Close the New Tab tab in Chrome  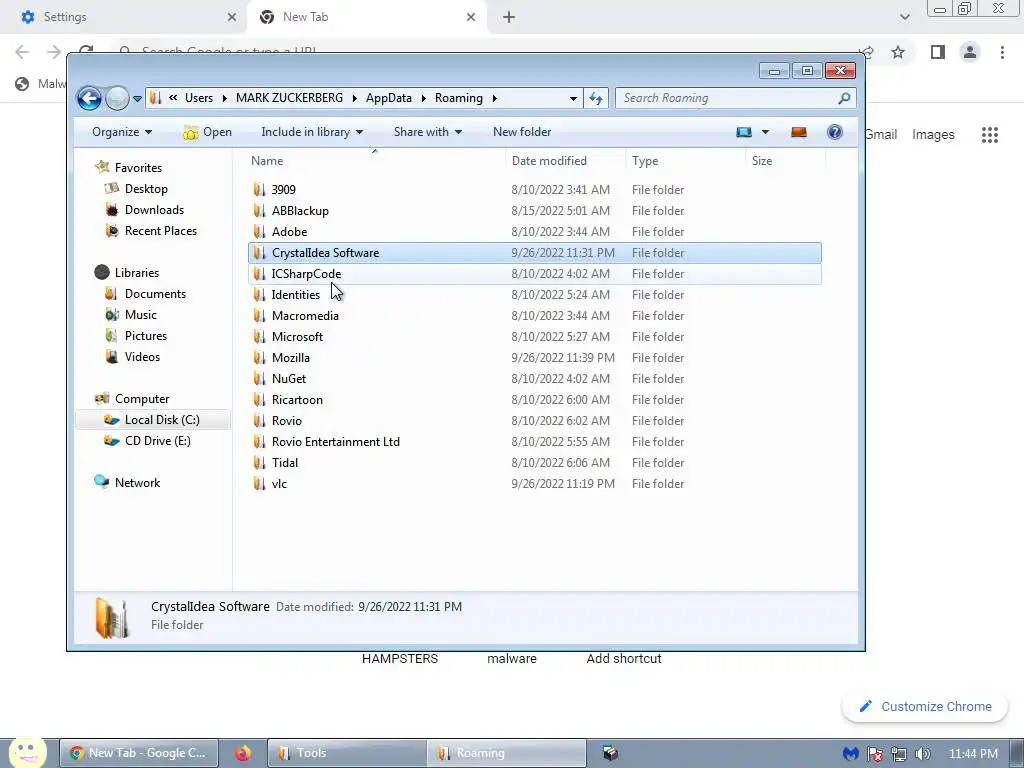click(x=471, y=17)
